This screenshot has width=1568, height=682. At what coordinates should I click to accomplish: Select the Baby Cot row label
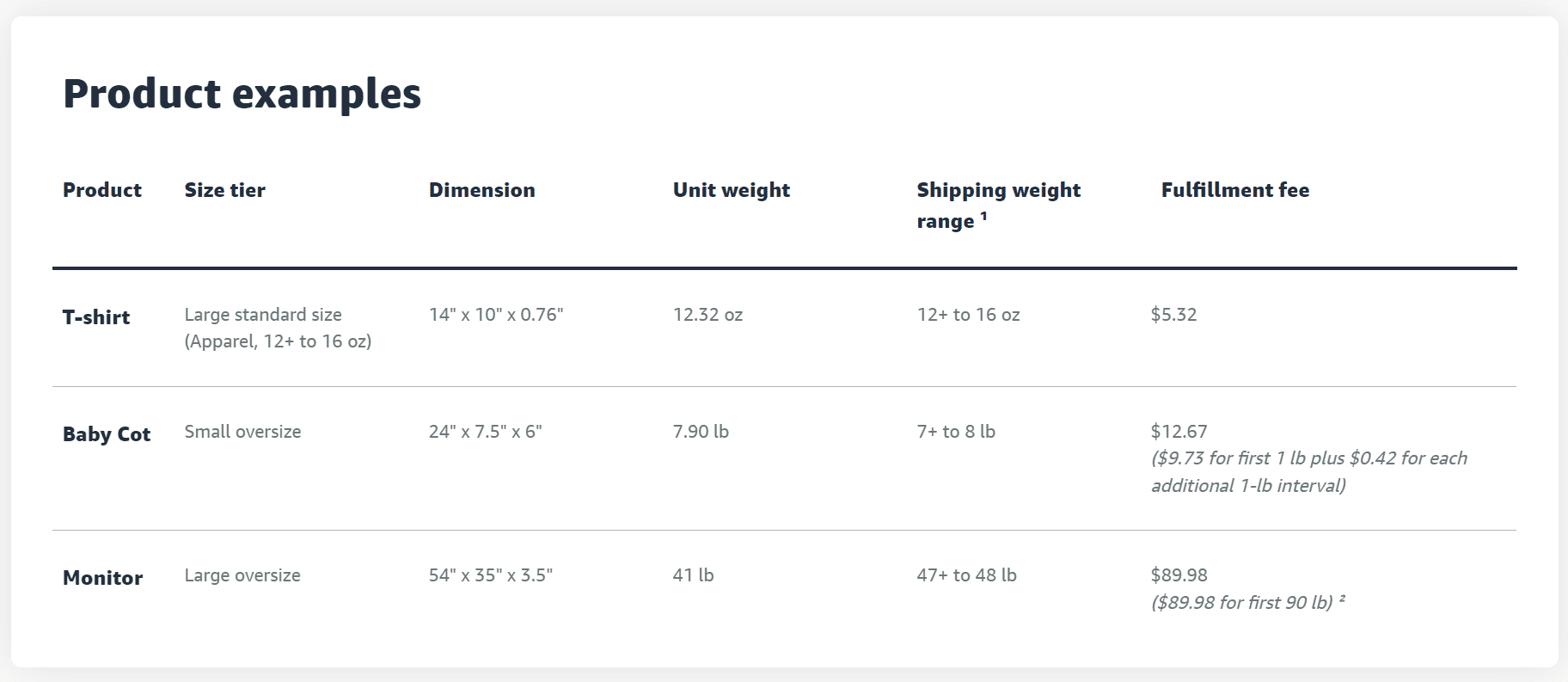[x=107, y=434]
